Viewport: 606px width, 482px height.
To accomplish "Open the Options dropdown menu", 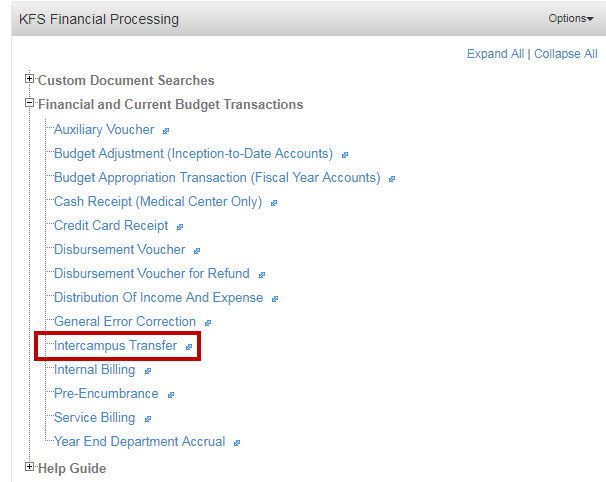I will [x=571, y=18].
